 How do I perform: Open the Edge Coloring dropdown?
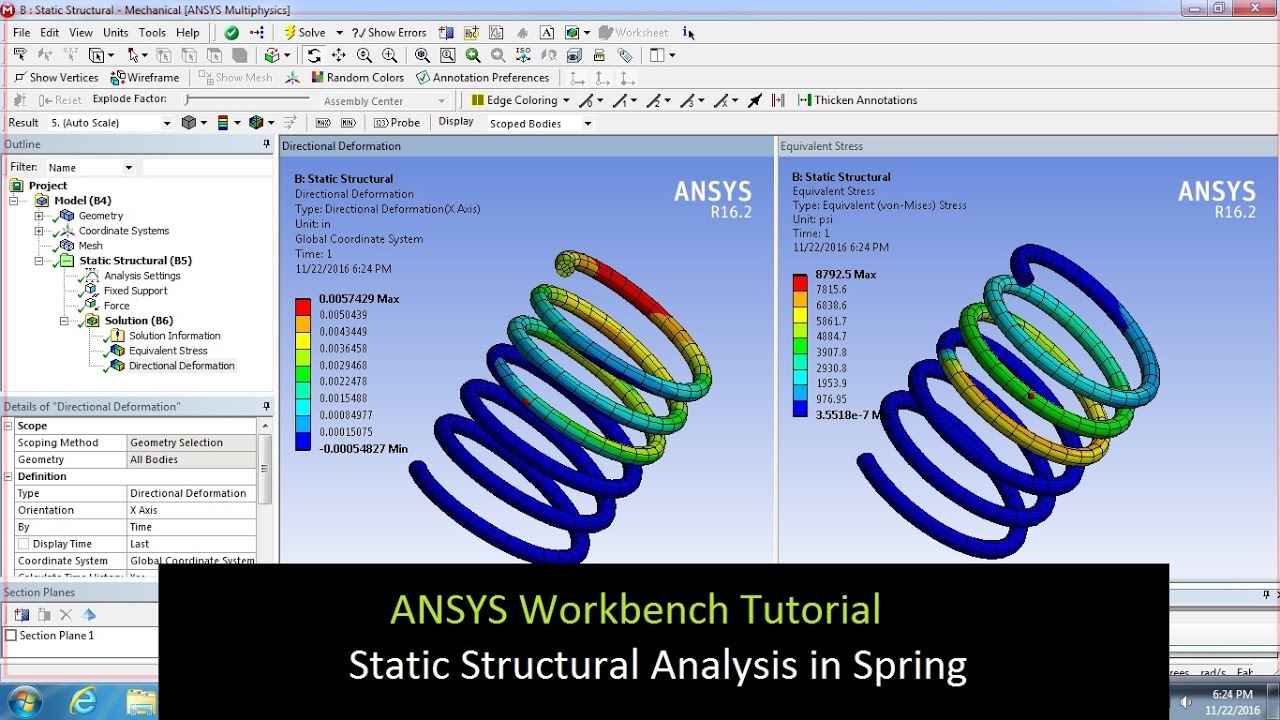point(566,100)
